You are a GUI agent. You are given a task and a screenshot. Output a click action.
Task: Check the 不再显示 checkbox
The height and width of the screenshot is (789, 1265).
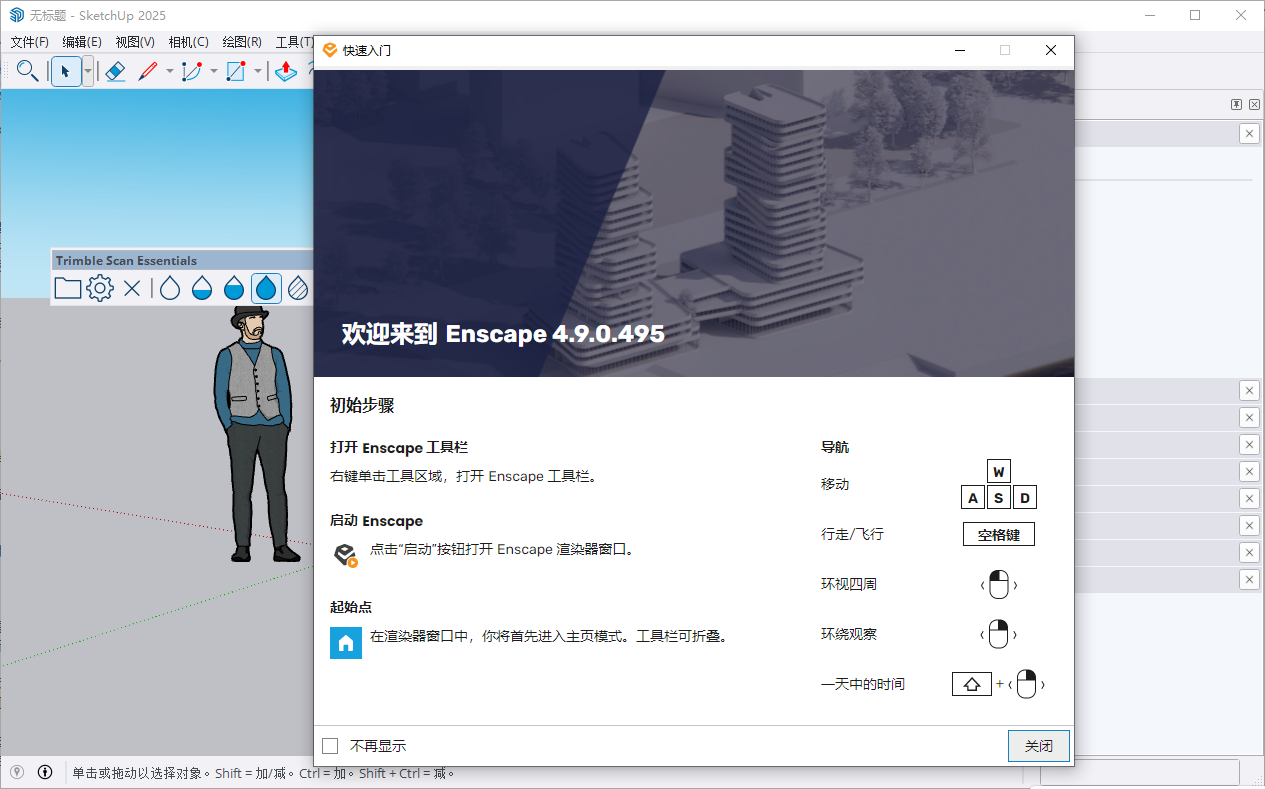point(330,745)
